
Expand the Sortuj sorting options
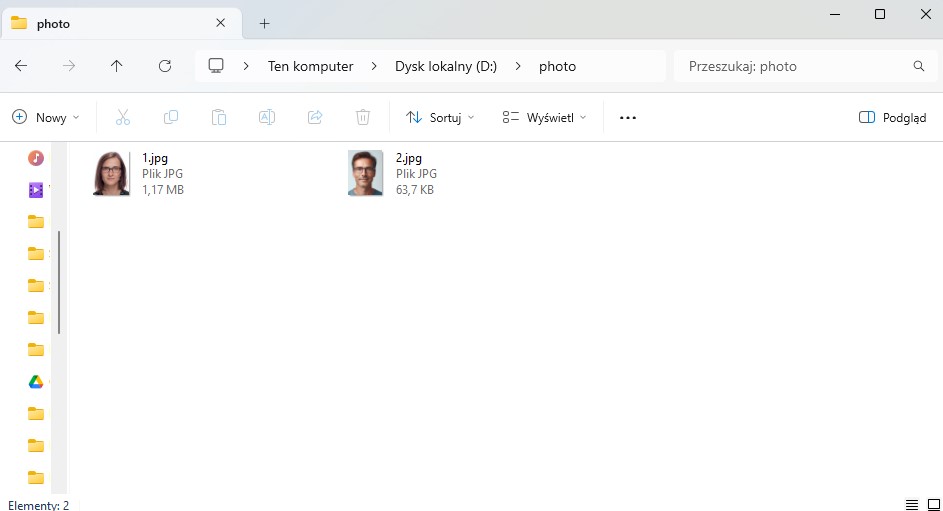click(440, 117)
